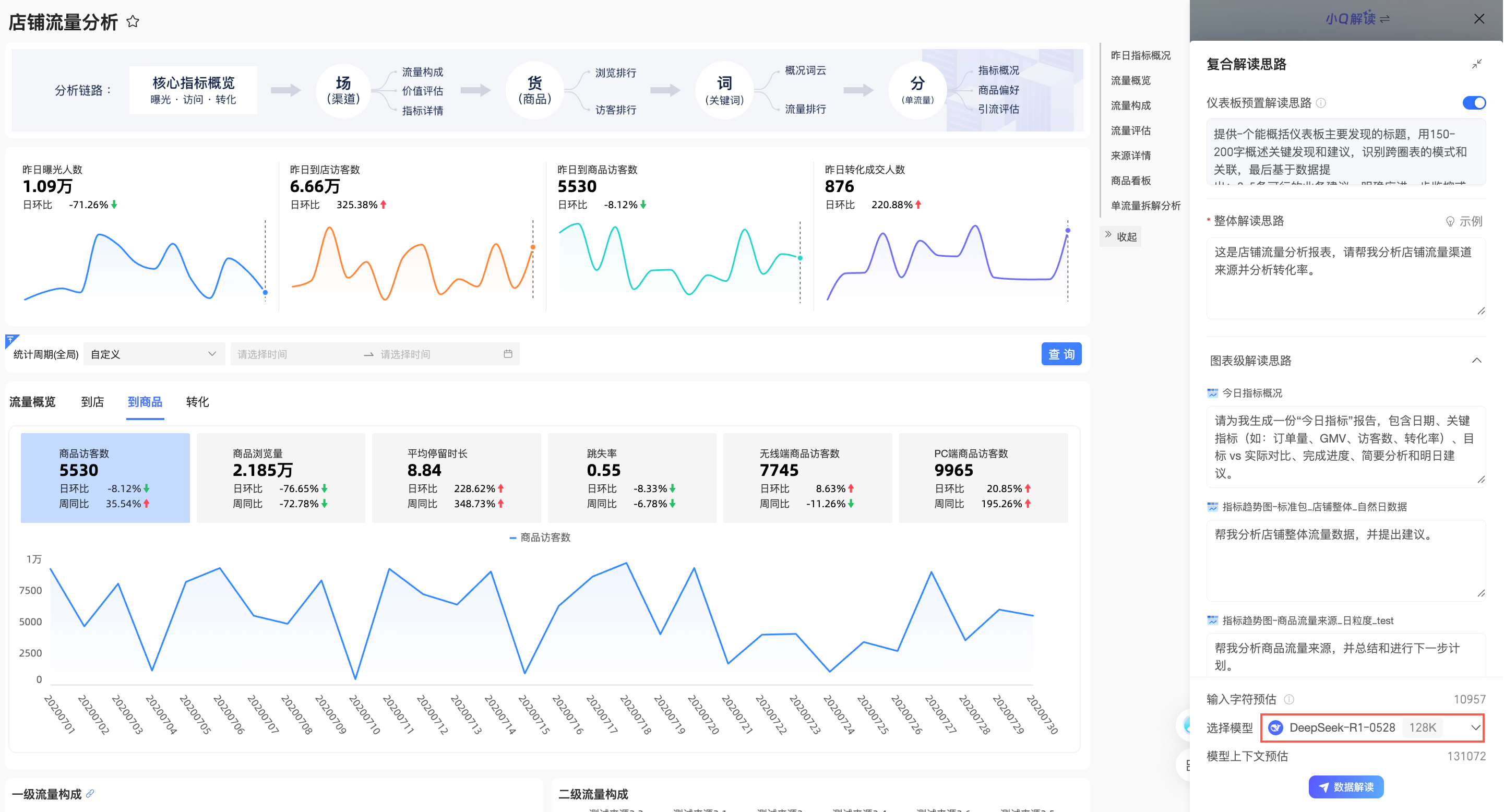Switch to the 转化 tab

197,402
